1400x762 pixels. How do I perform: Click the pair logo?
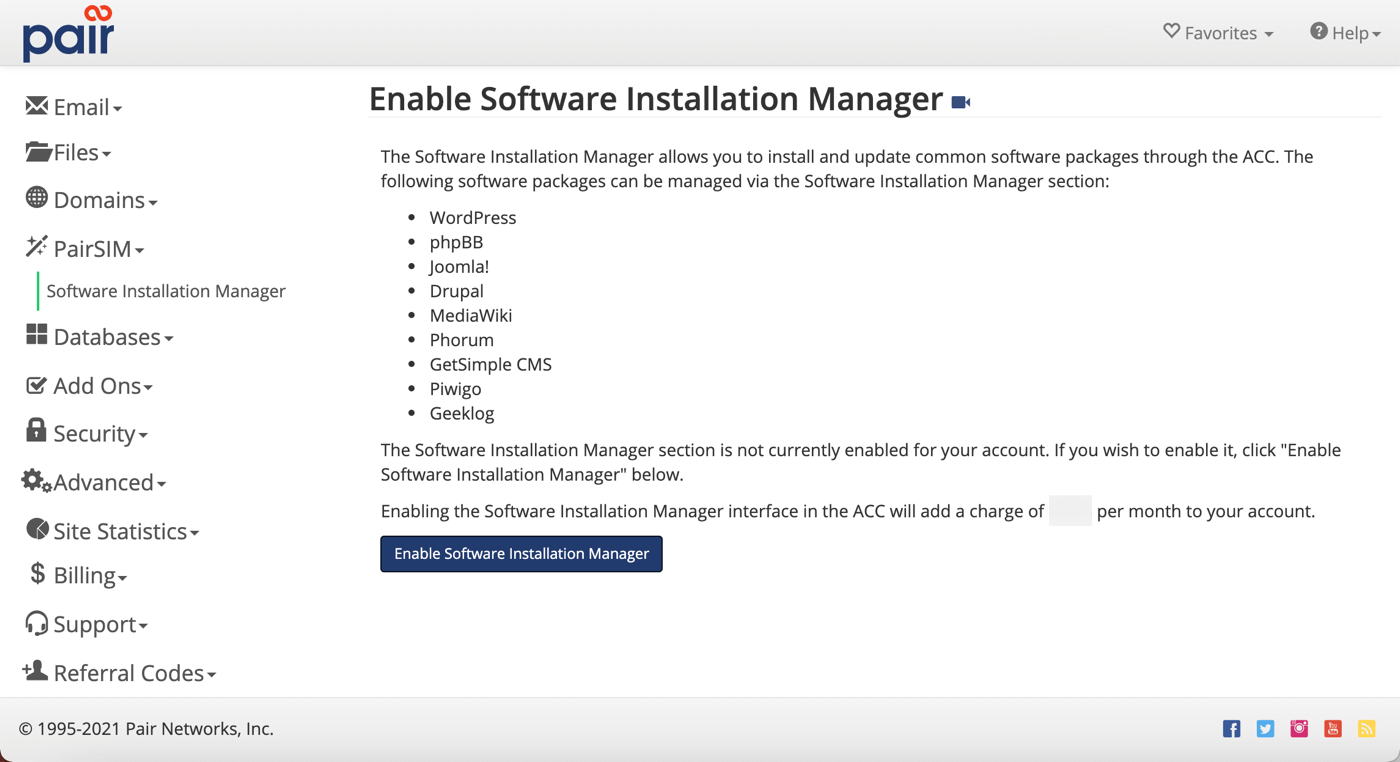tap(69, 33)
